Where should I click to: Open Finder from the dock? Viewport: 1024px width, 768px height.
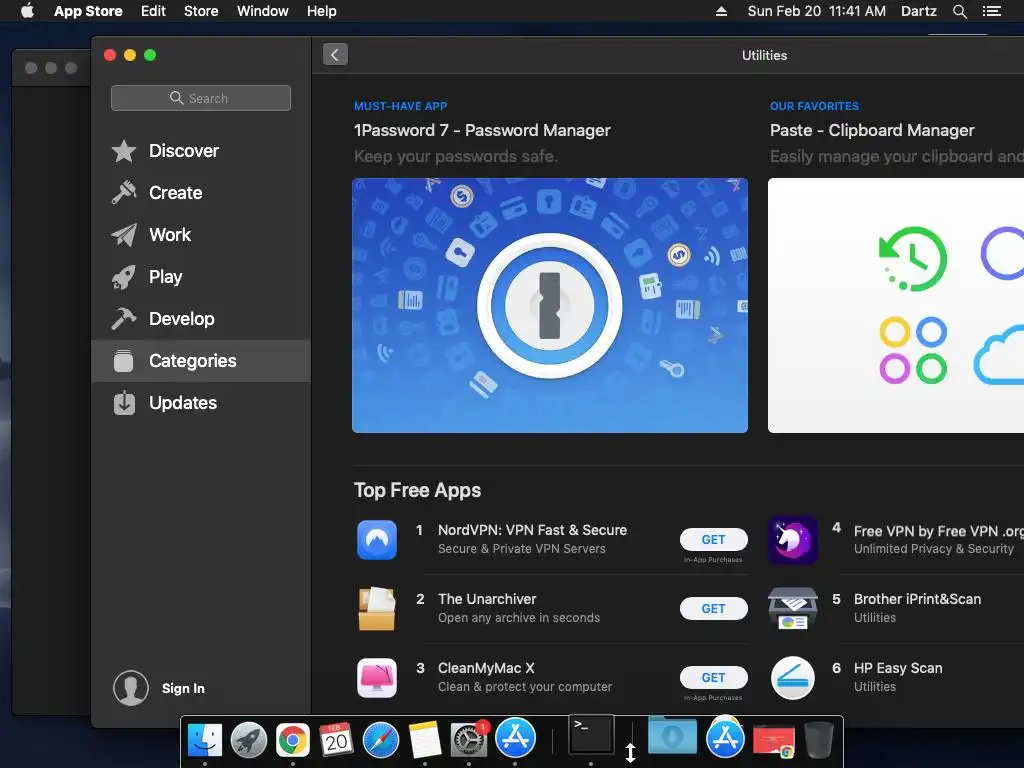pyautogui.click(x=204, y=740)
